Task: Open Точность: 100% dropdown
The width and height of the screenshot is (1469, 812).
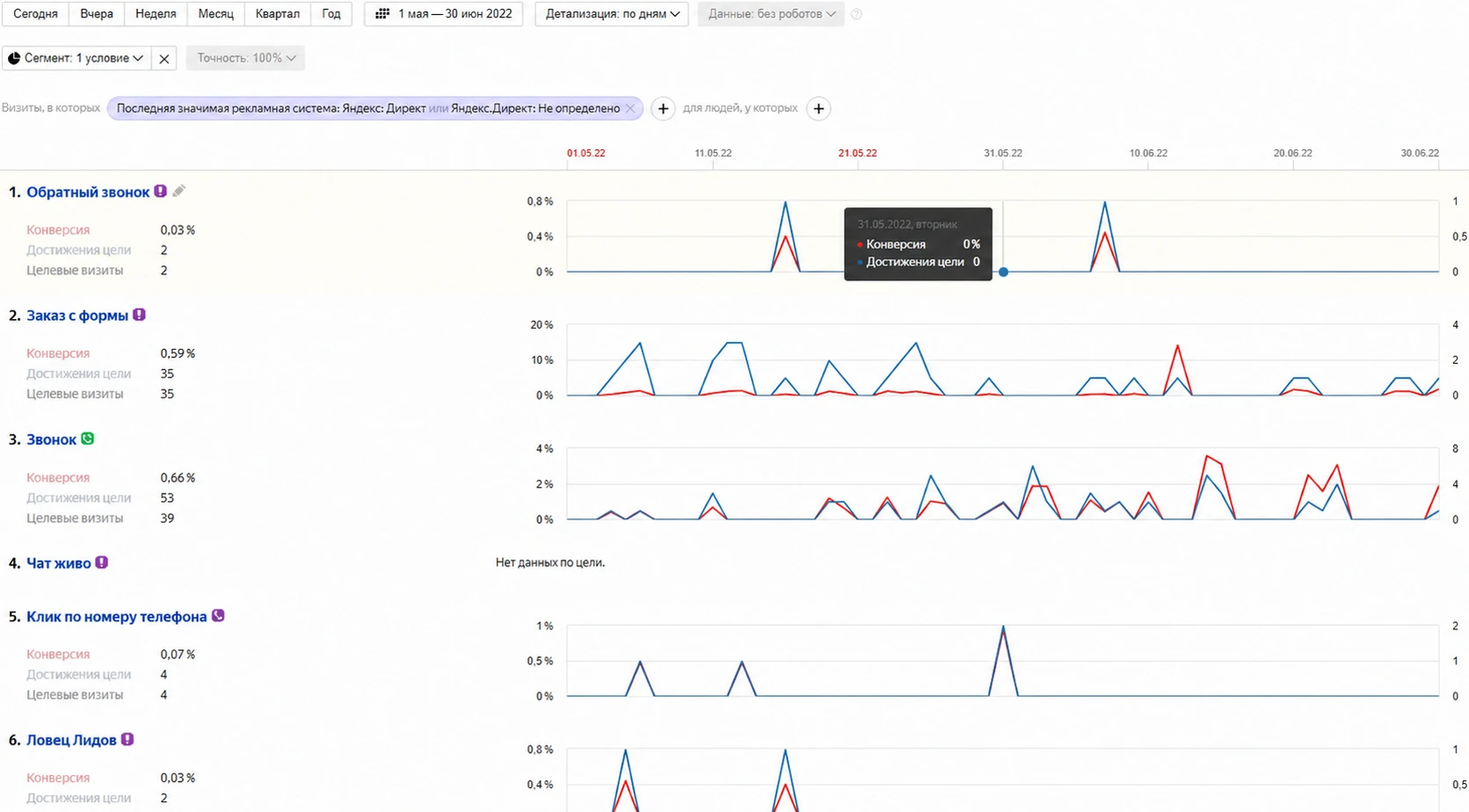Action: (245, 58)
